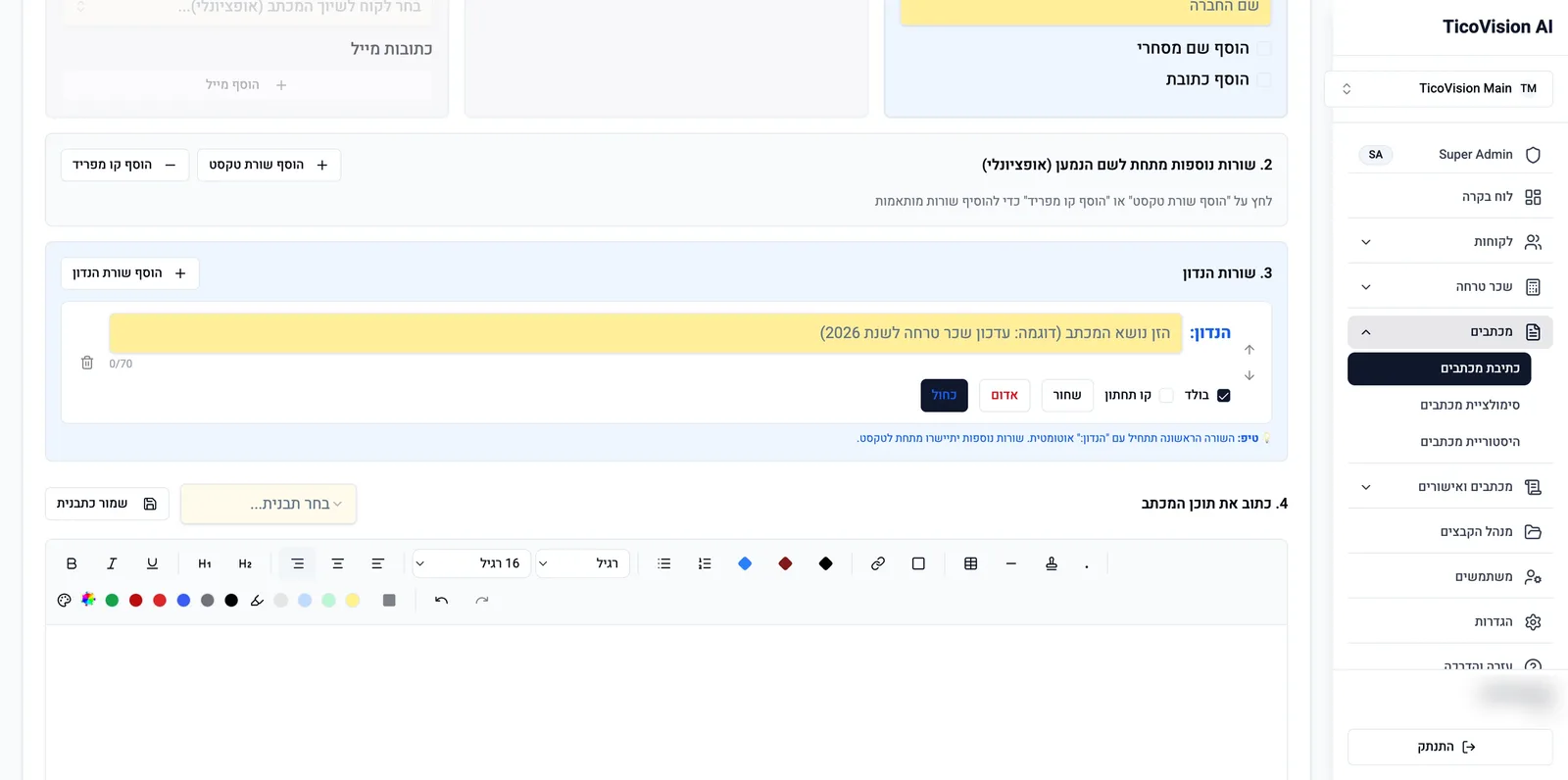Image resolution: width=1568 pixels, height=780 pixels.
Task: Expand the לקוחות sidebar section
Action: pyautogui.click(x=1450, y=242)
